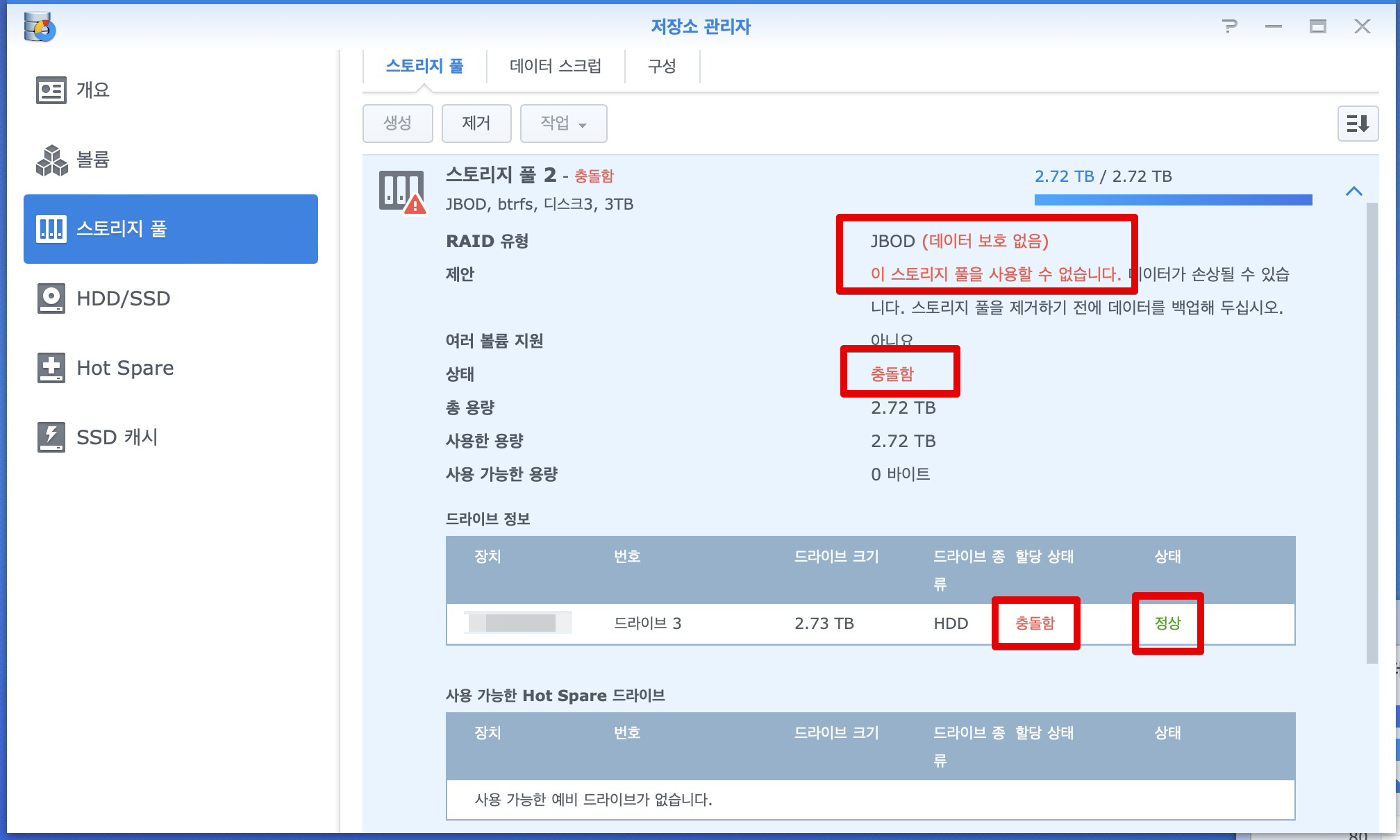Open the help question mark icon

click(1229, 26)
